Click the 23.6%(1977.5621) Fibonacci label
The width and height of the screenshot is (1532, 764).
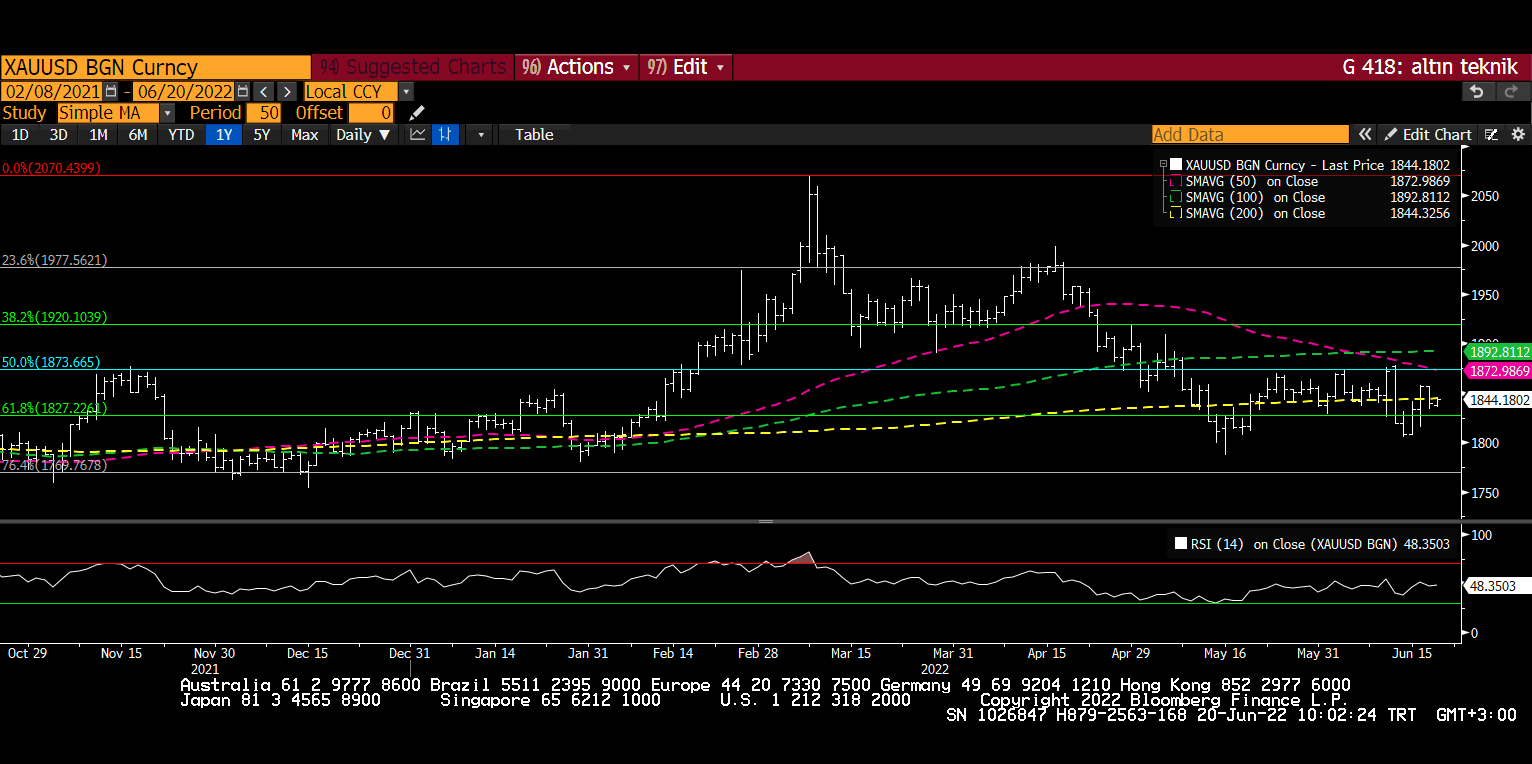(x=54, y=260)
